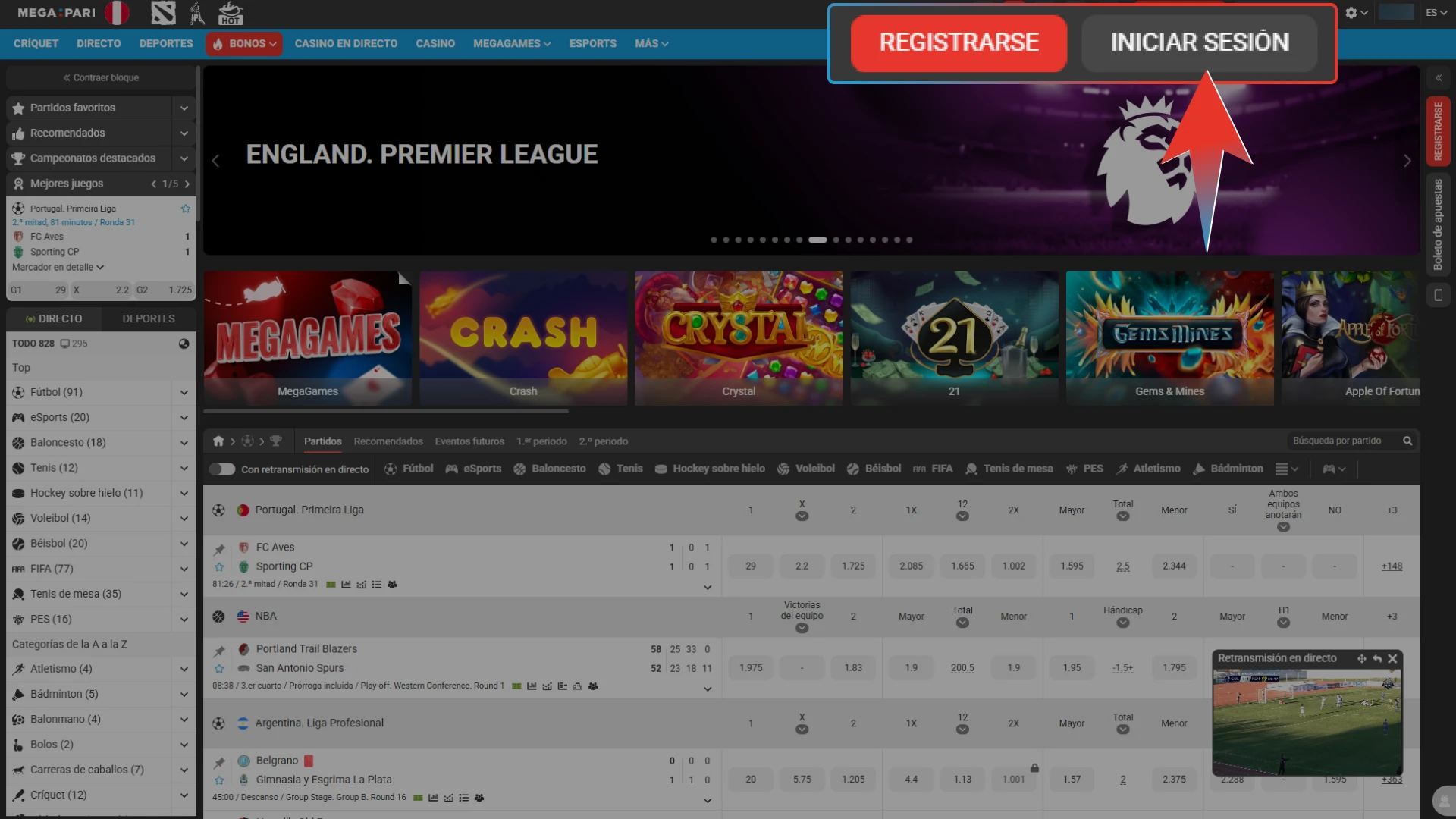Viewport: 1456px width, 819px height.
Task: Open the Boleto de apuestas side panel
Action: (x=1438, y=224)
